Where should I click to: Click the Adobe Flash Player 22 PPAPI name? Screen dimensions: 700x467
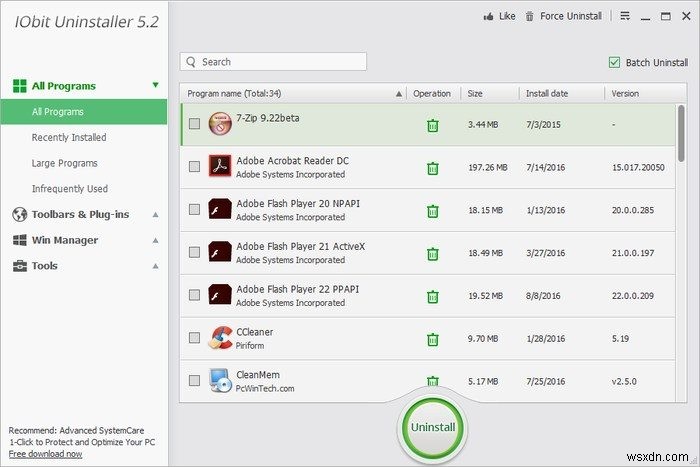(x=298, y=289)
